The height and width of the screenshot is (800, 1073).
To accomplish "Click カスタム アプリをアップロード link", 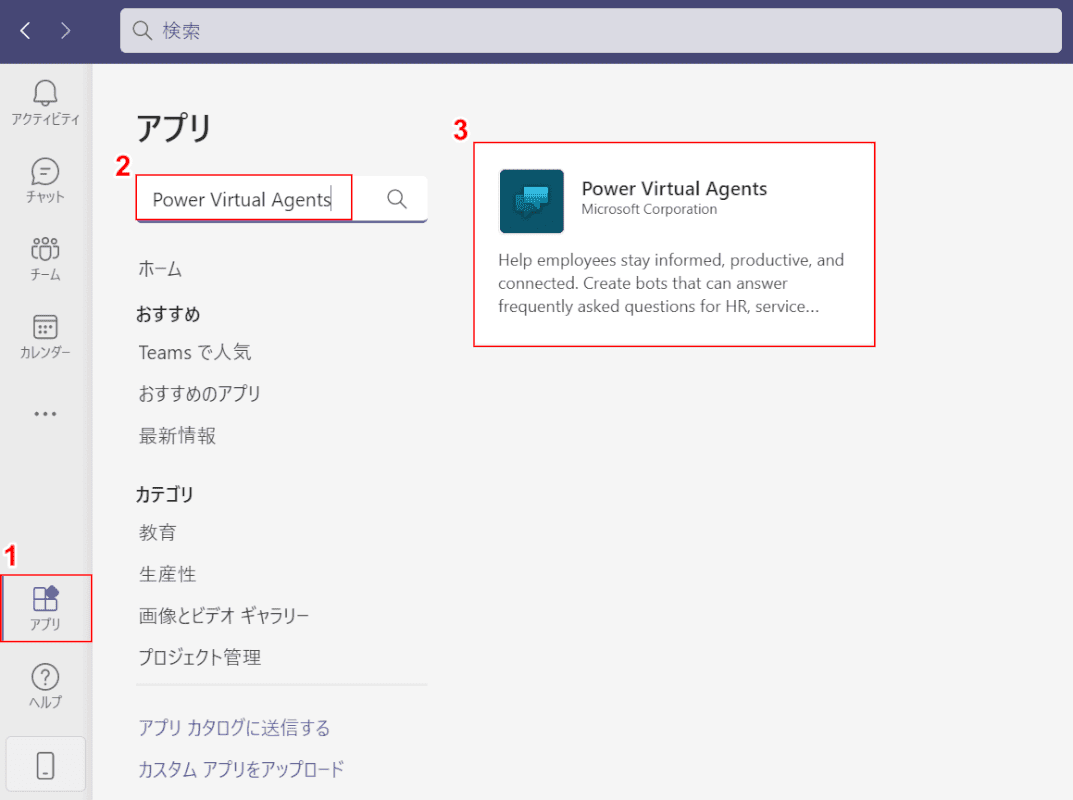I will pos(241,769).
